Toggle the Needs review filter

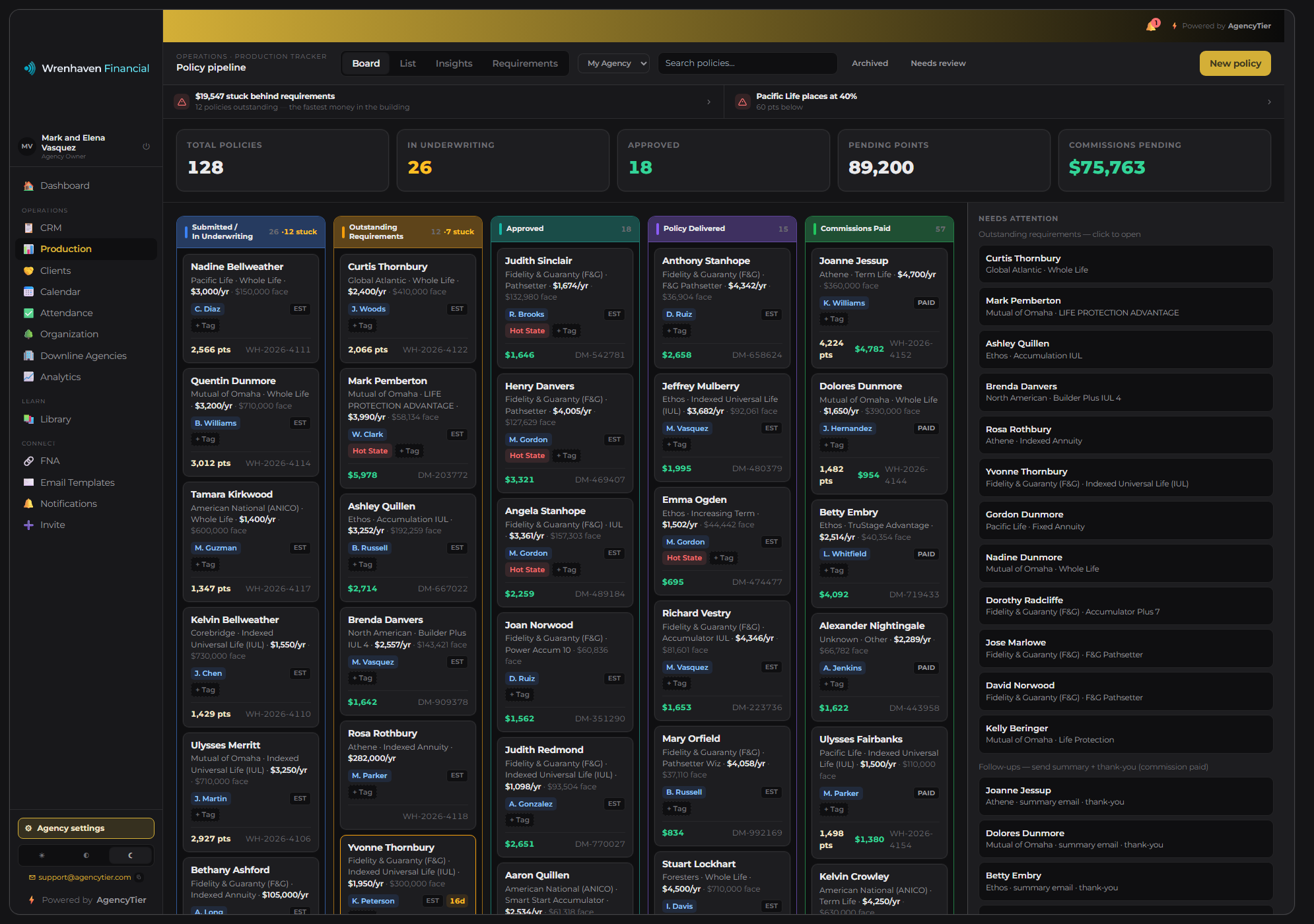(938, 63)
